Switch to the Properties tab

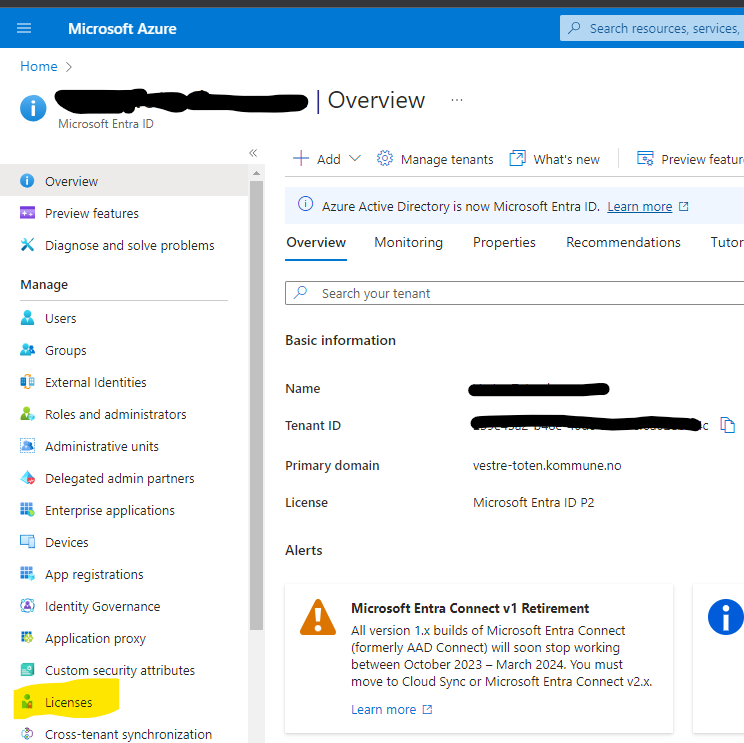[x=504, y=242]
